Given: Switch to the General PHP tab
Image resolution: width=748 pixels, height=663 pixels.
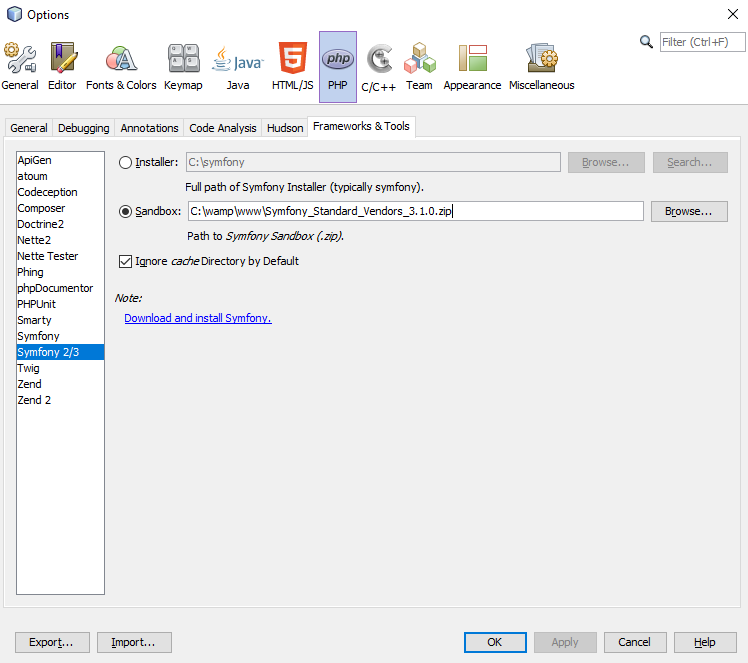Looking at the screenshot, I should pos(29,128).
